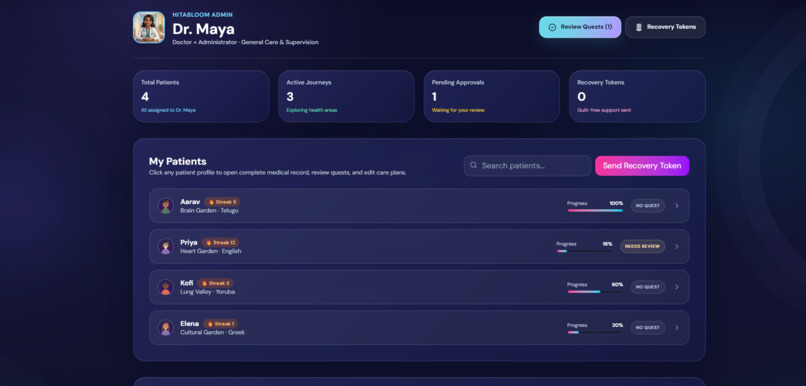Screen dimensions: 806x386
Task: Open Kofi's avatar icon
Action: [x=166, y=287]
